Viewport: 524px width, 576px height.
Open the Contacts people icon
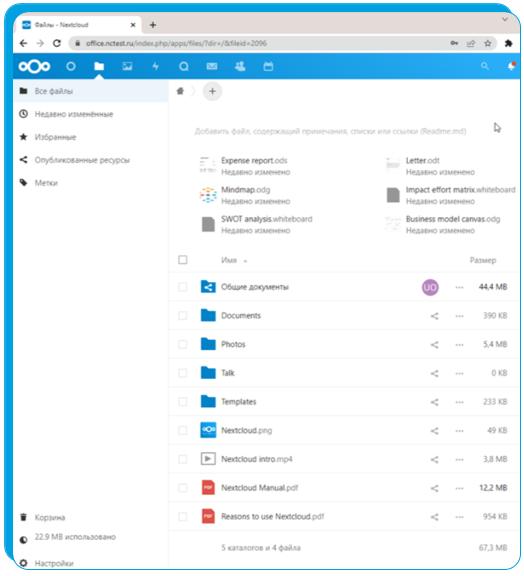(x=240, y=66)
